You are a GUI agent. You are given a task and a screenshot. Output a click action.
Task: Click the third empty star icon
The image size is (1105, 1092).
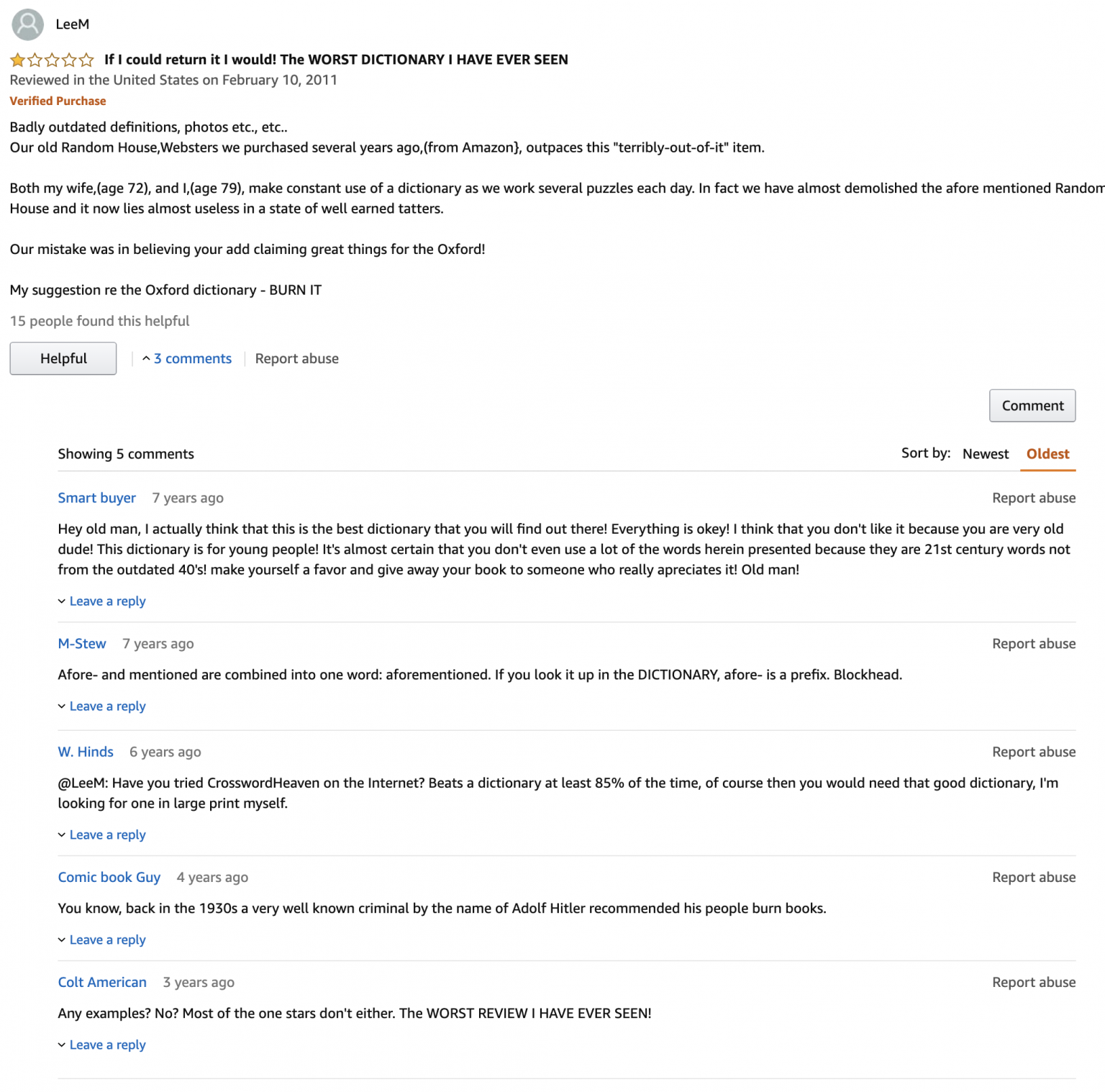pos(52,60)
